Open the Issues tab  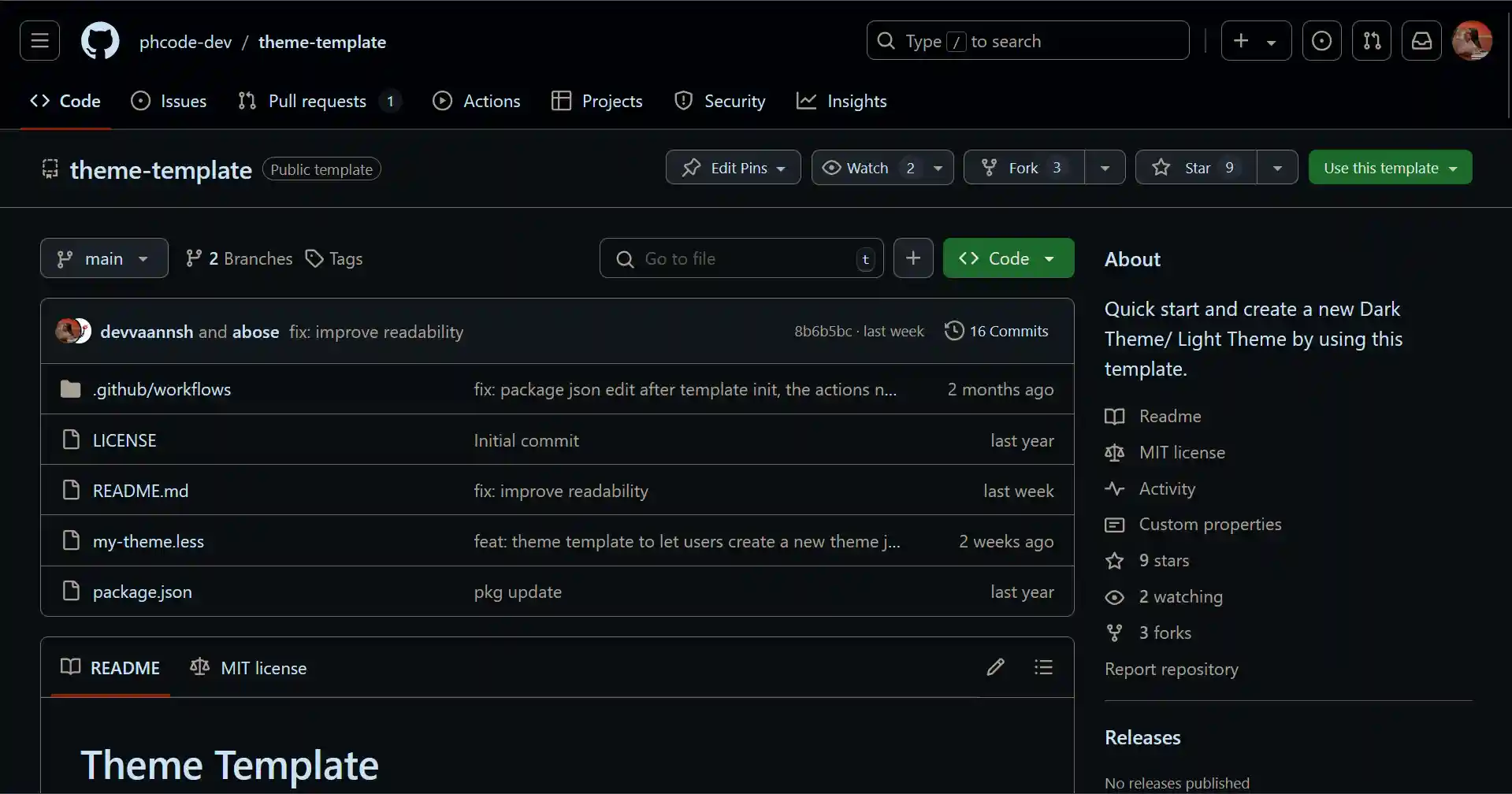pyautogui.click(x=169, y=101)
